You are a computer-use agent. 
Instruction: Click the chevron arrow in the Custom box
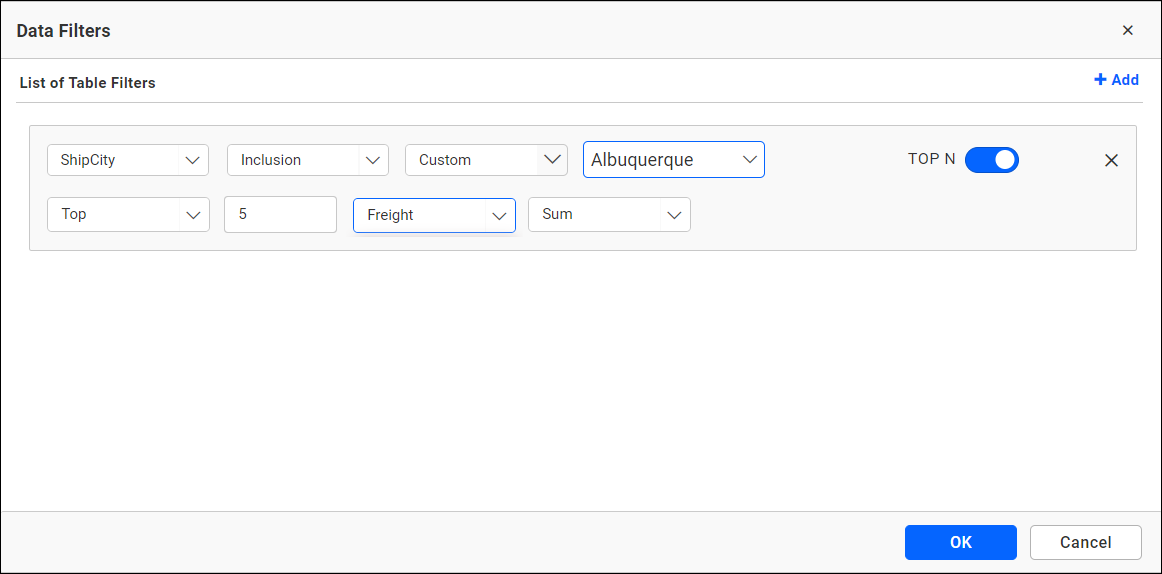(551, 160)
